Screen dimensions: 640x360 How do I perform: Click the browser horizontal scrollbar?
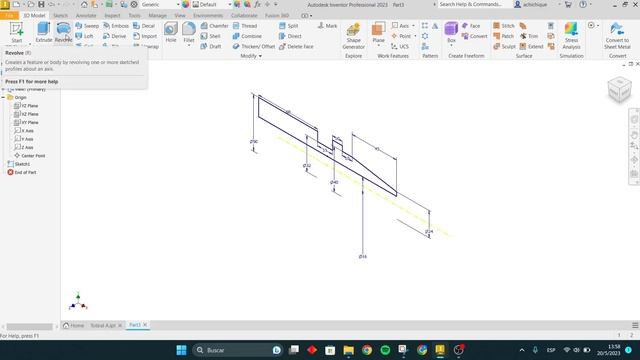(29, 327)
